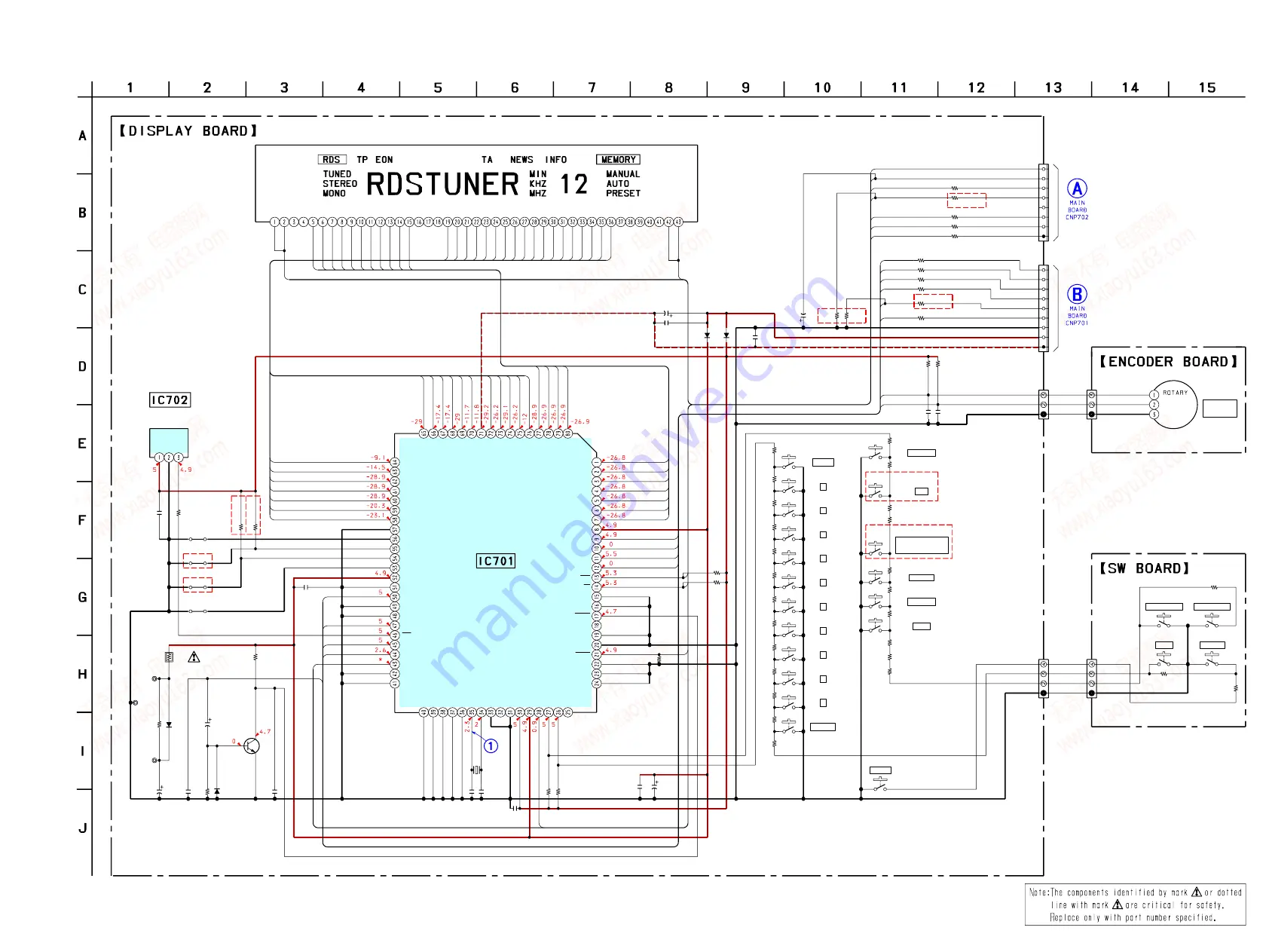Select the MHZ unit label
1266x952 pixels.
[538, 194]
